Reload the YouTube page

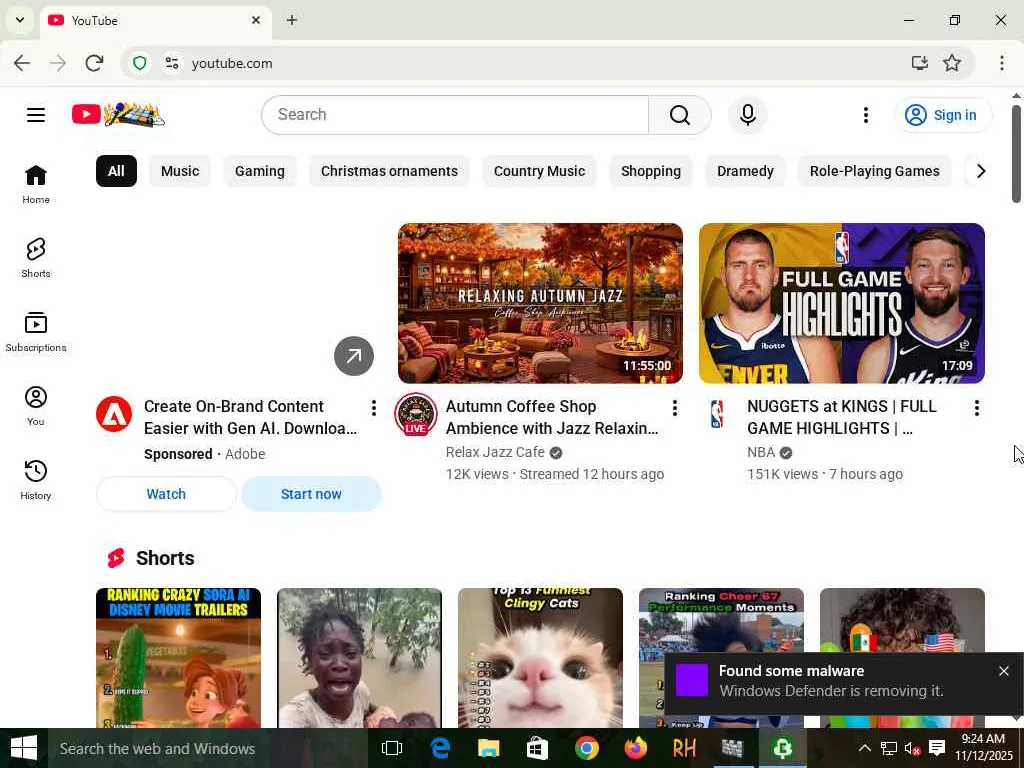point(95,63)
